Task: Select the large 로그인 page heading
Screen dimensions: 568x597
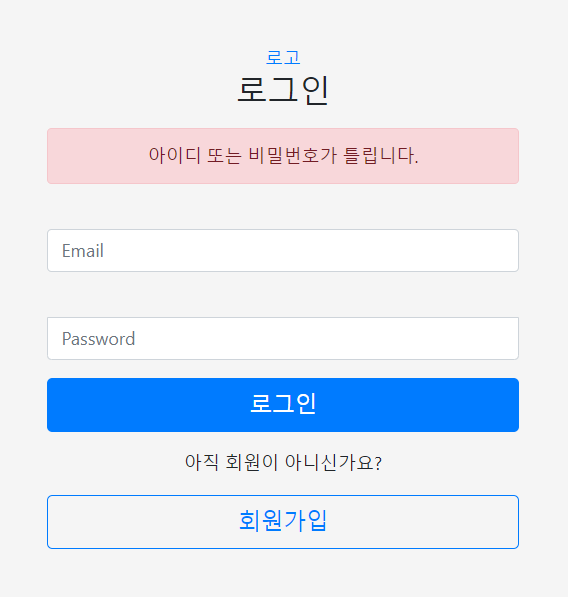Action: pyautogui.click(x=283, y=90)
